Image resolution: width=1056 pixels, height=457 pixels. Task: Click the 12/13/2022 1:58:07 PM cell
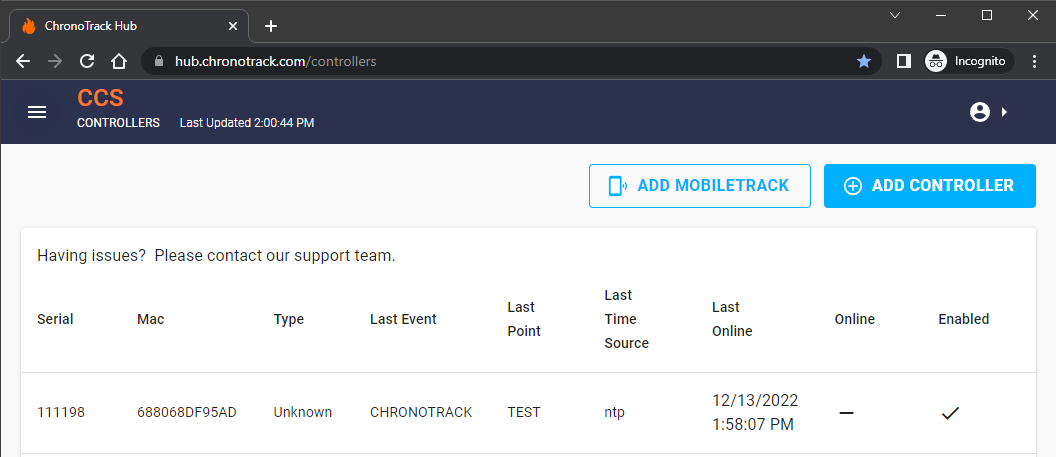755,413
